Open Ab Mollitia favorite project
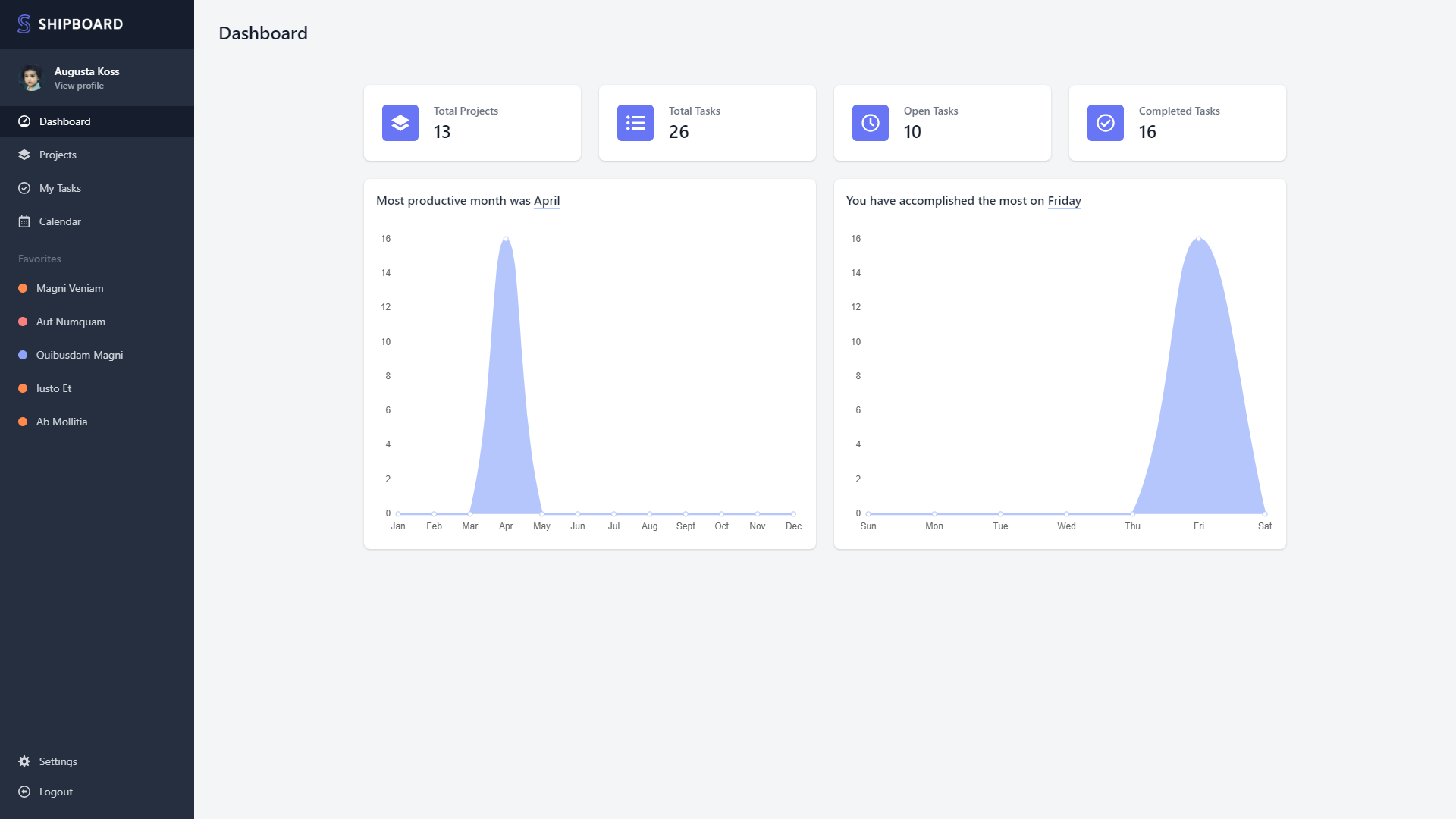This screenshot has height=819, width=1456. point(61,422)
